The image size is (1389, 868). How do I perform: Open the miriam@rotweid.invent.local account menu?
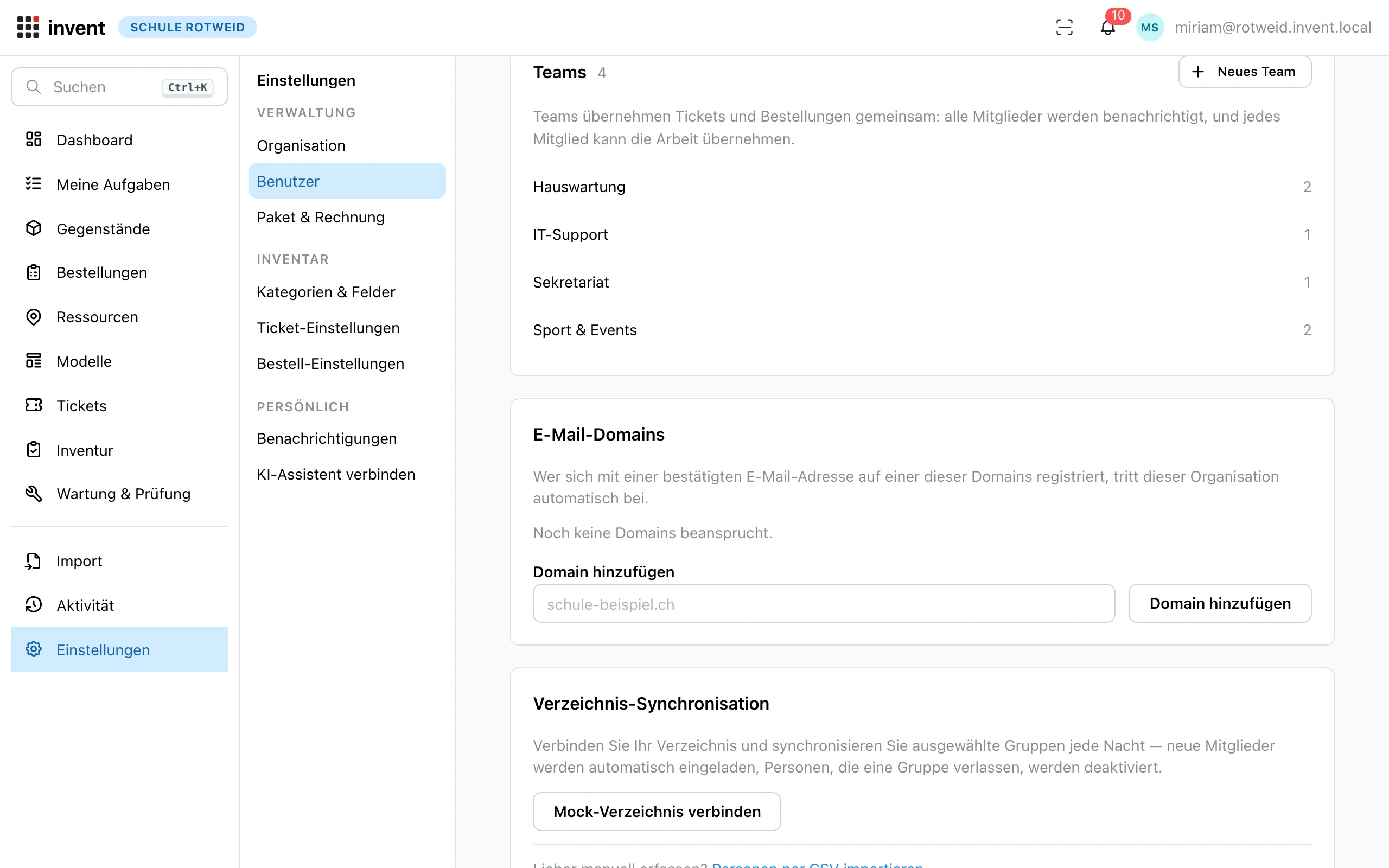tap(1272, 27)
